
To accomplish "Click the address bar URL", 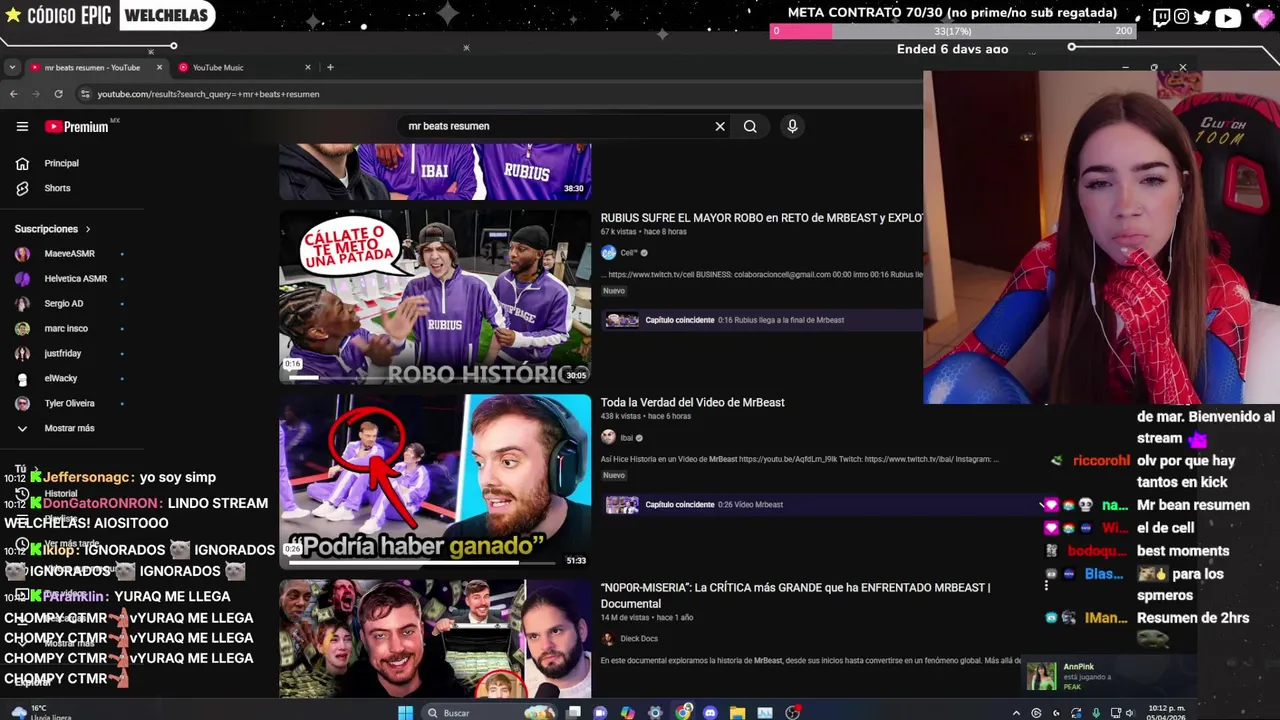I will (x=208, y=94).
